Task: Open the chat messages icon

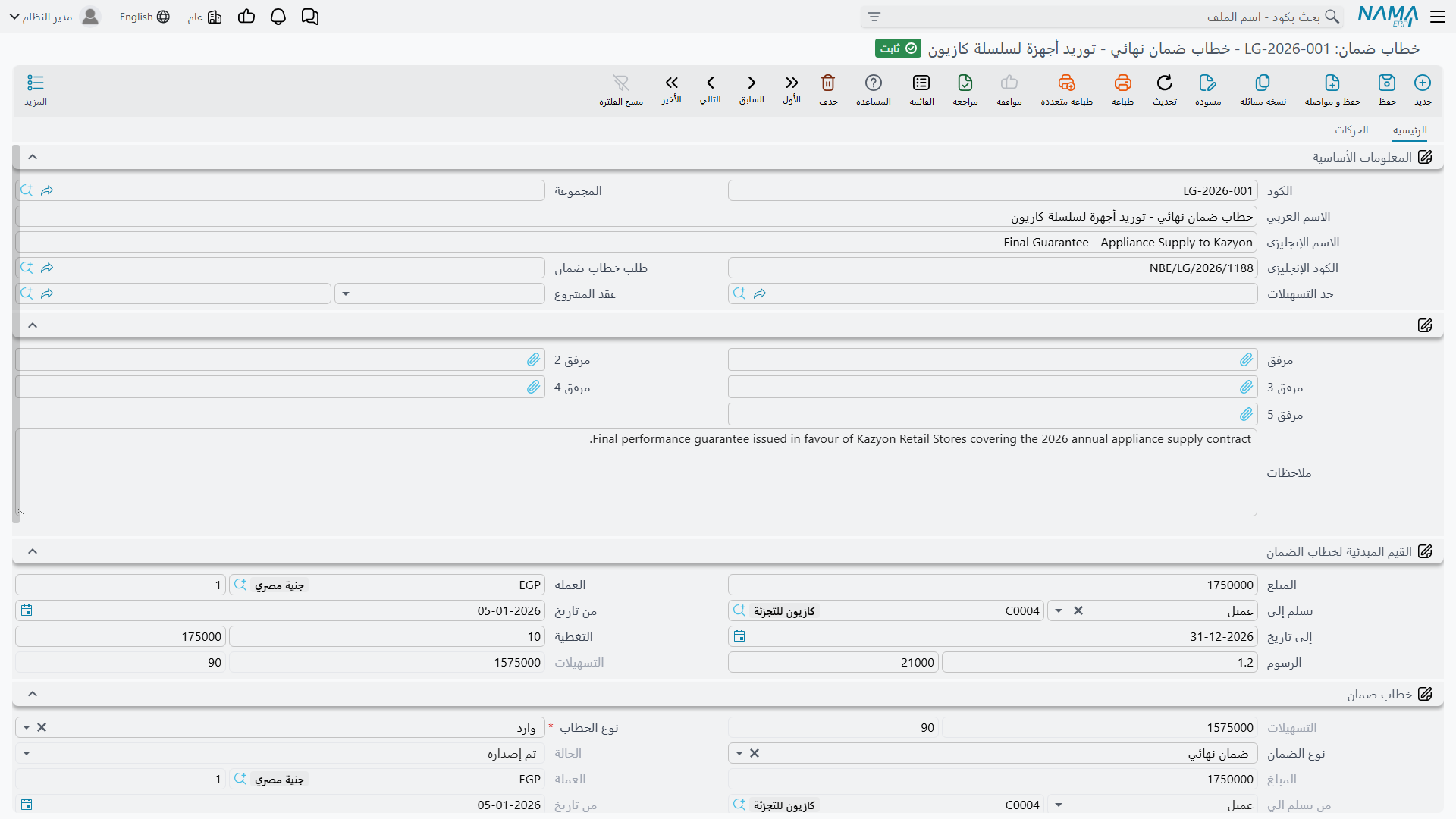Action: coord(310,17)
